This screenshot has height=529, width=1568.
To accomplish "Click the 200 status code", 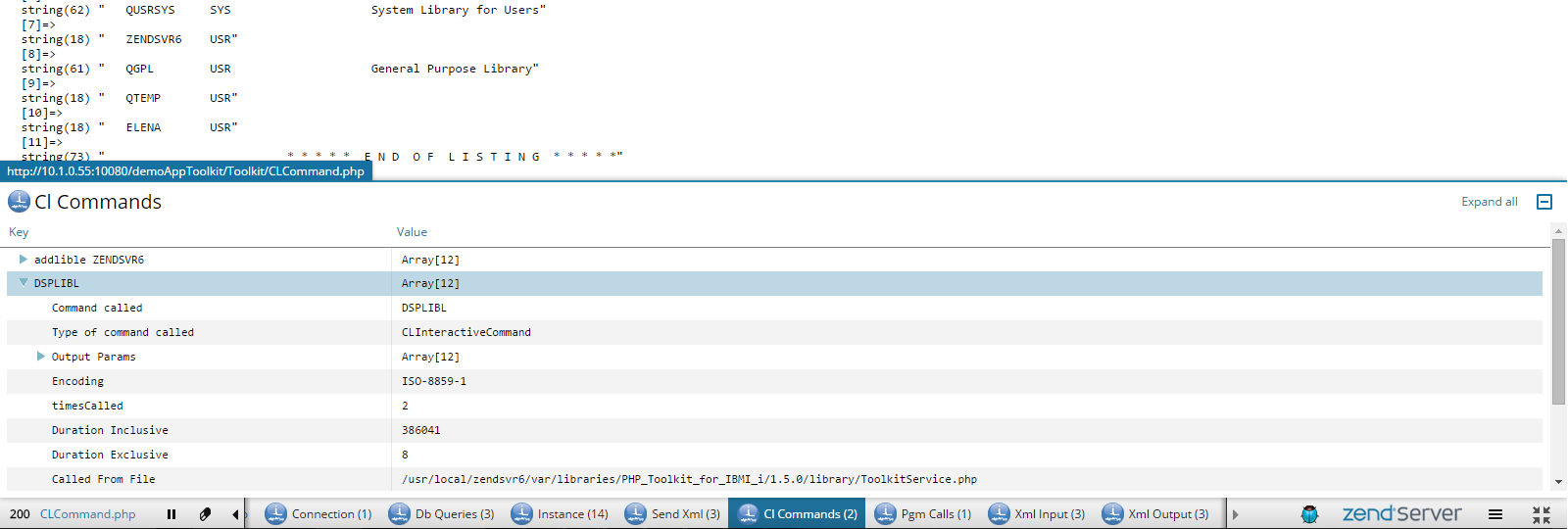I will coord(20,514).
